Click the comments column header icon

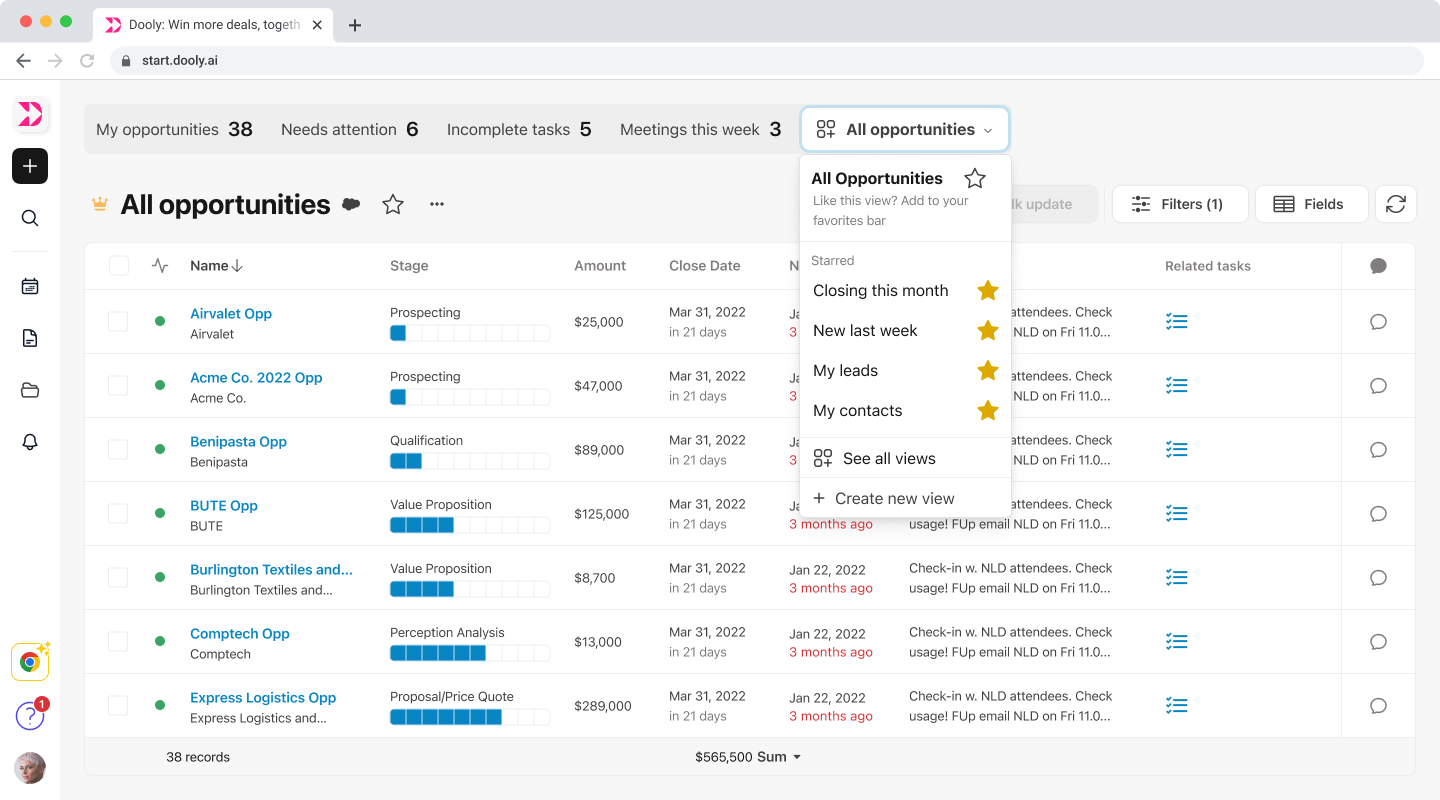point(1378,266)
